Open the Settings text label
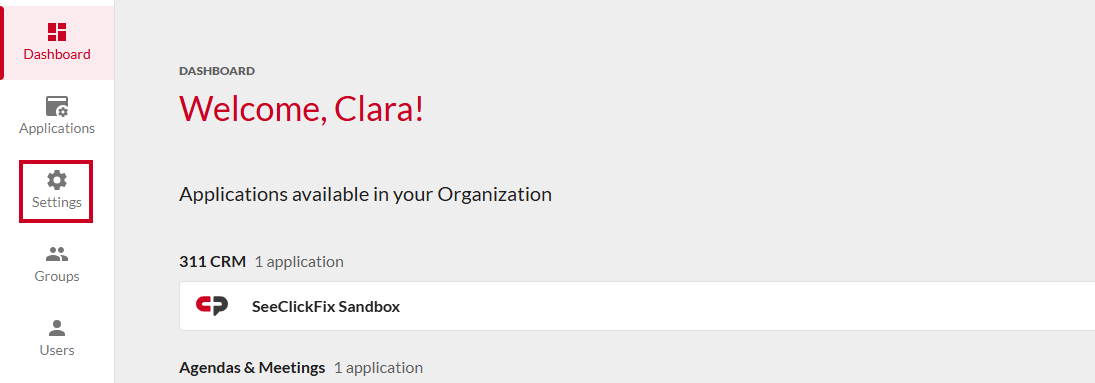The image size is (1095, 383). pyautogui.click(x=57, y=203)
